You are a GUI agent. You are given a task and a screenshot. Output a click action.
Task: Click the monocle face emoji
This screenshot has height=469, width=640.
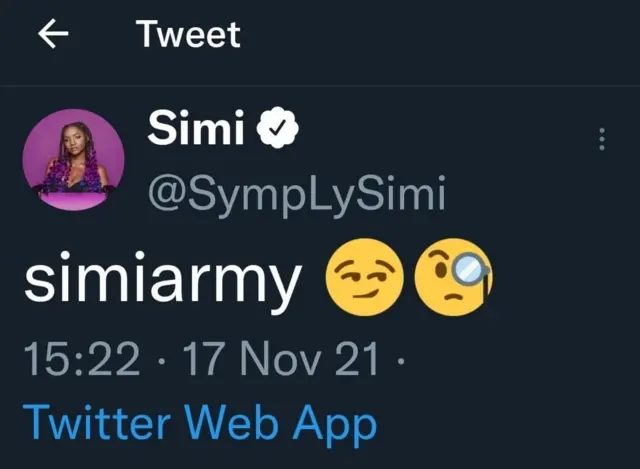tap(451, 281)
